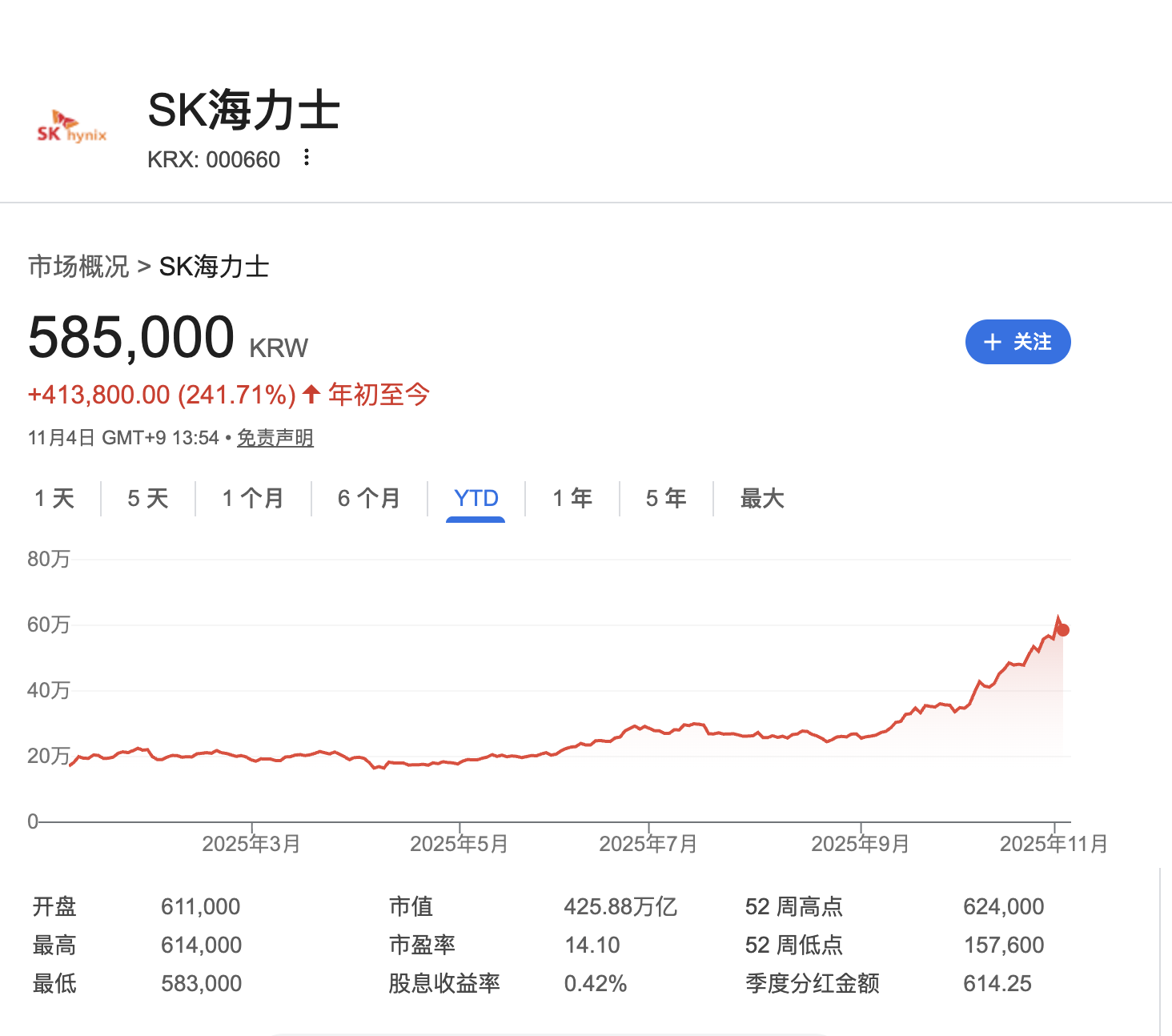
Task: Toggle the 1 个月 chart period
Action: click(x=252, y=497)
